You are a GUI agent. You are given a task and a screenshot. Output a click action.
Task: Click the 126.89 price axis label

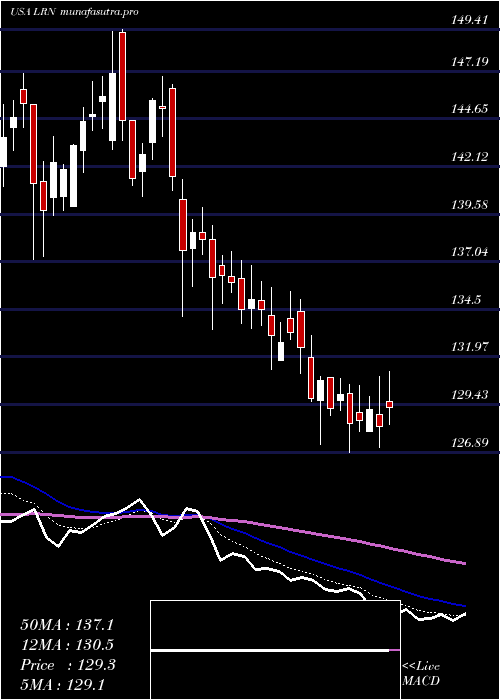(470, 442)
